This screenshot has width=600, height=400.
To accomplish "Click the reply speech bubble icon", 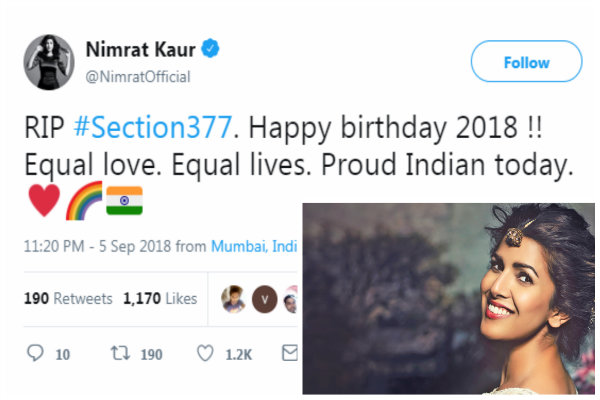I will point(37,353).
